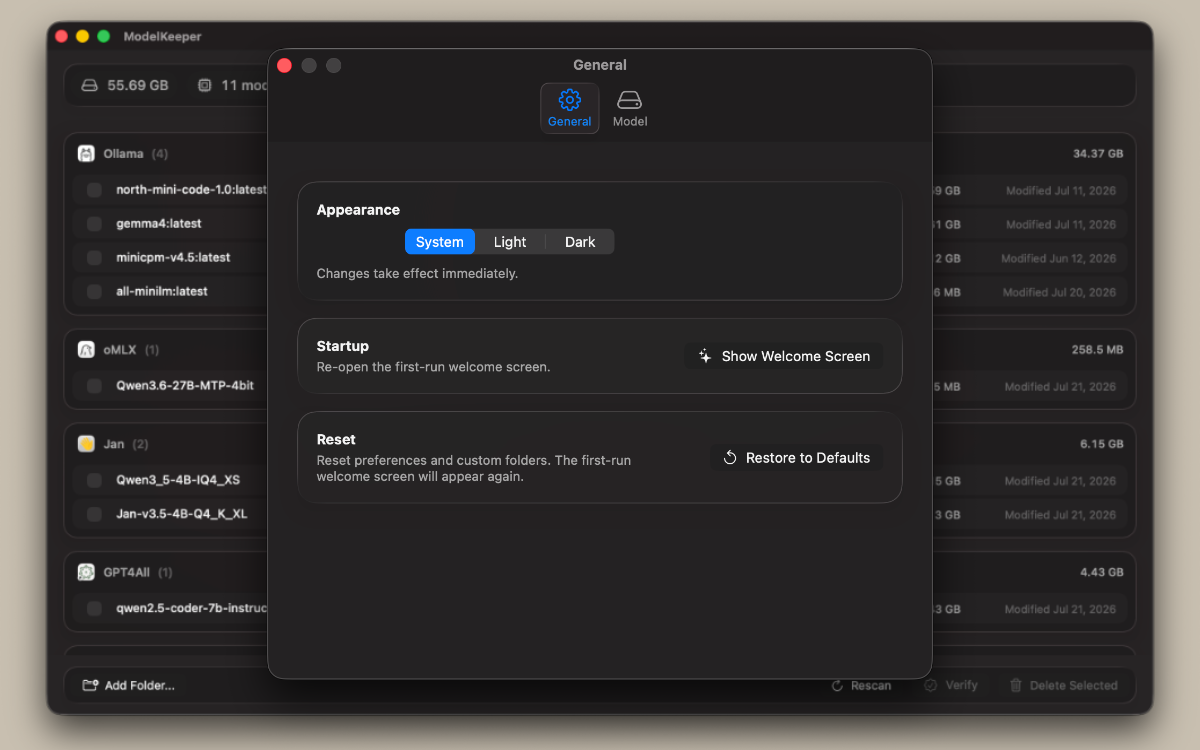Click the 6.15 GB Jan total size
Screen dimensions: 1200x750
(x=1102, y=444)
